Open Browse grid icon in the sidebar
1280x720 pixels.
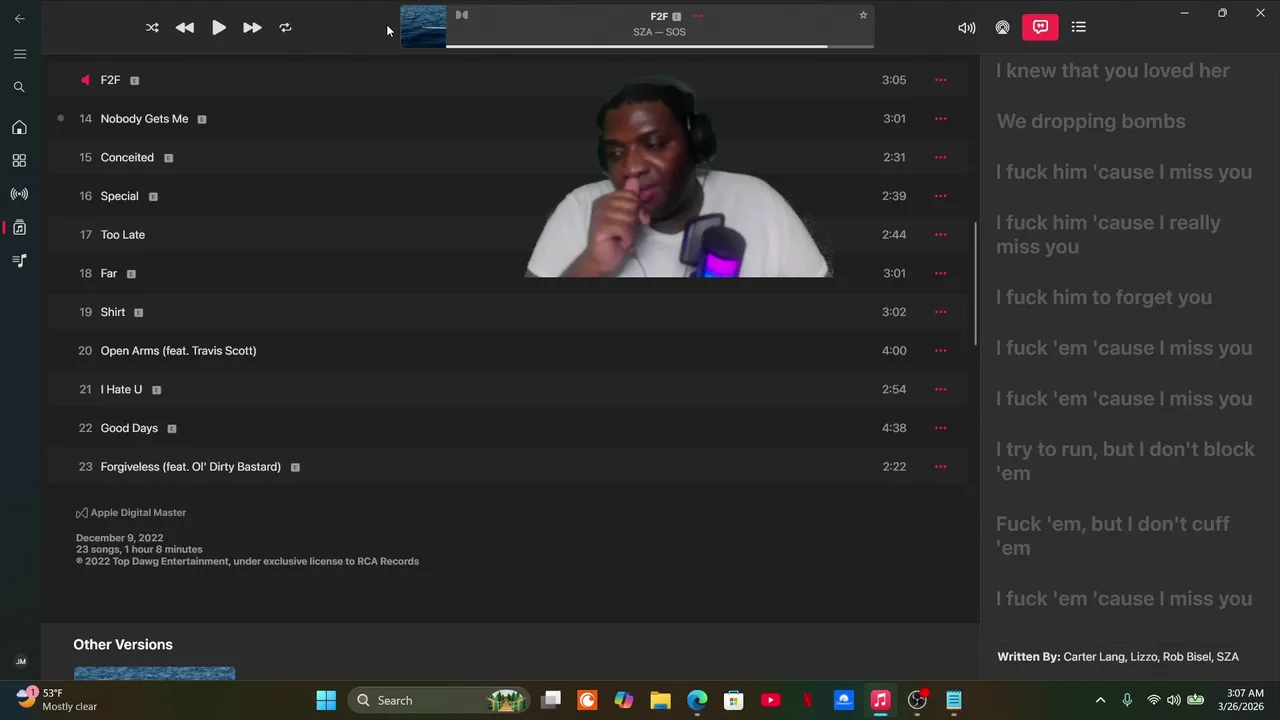coord(19,160)
